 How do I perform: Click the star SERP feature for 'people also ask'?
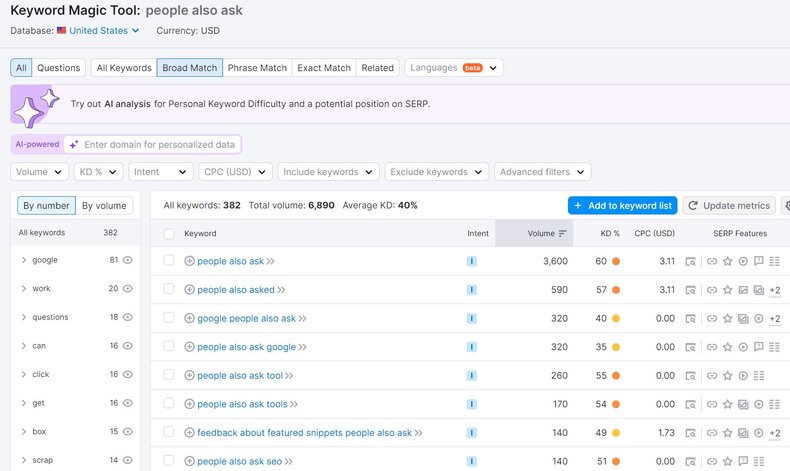(727, 261)
